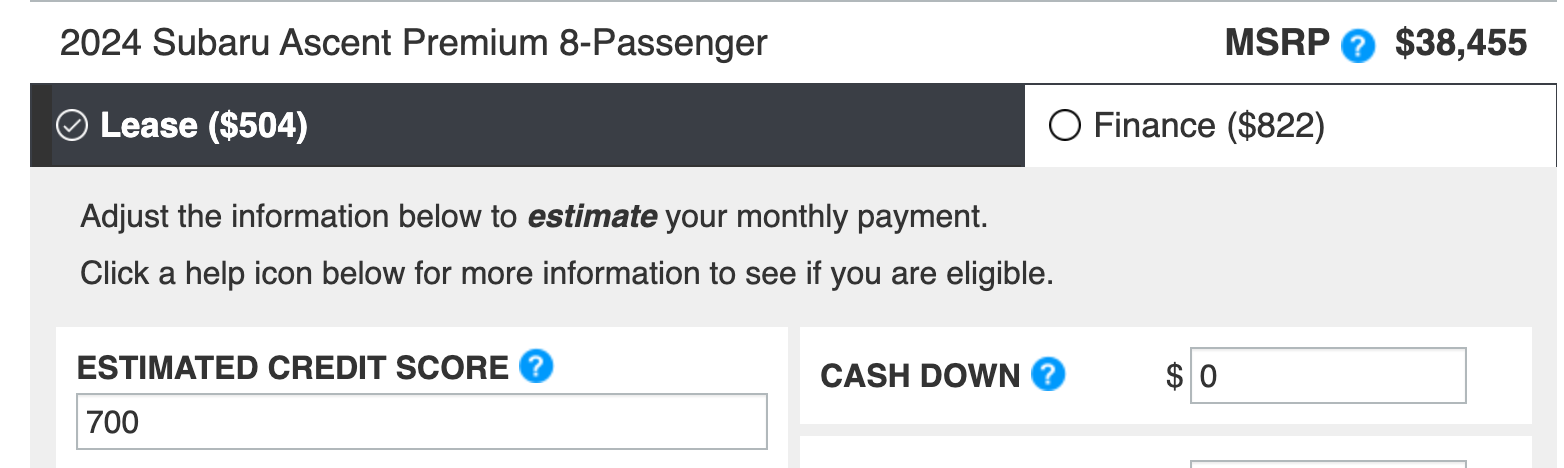Click the Estimated Credit Score help icon
This screenshot has width=1564, height=468.
(537, 367)
